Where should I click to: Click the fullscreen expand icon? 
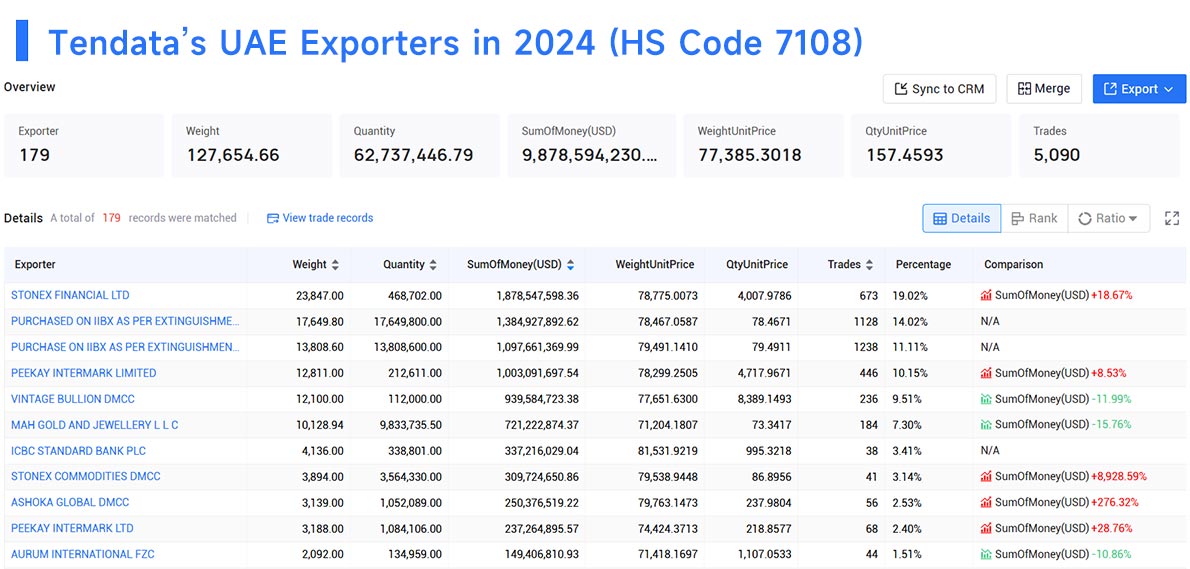click(x=1172, y=218)
